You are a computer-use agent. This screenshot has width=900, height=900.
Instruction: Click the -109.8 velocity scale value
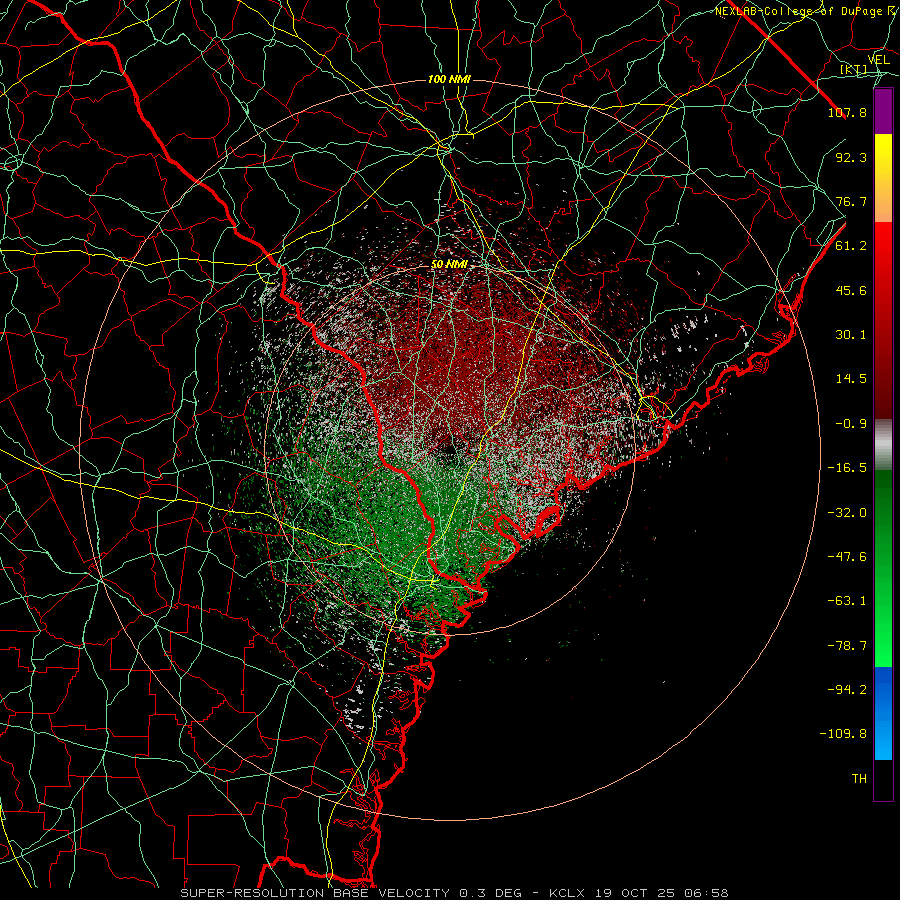coord(843,734)
